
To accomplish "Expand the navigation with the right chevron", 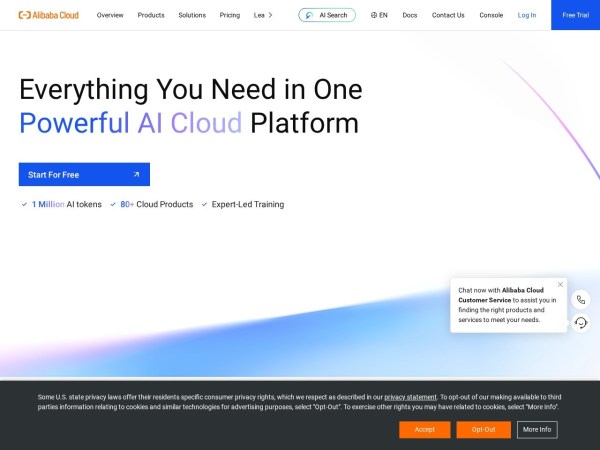I will [270, 15].
